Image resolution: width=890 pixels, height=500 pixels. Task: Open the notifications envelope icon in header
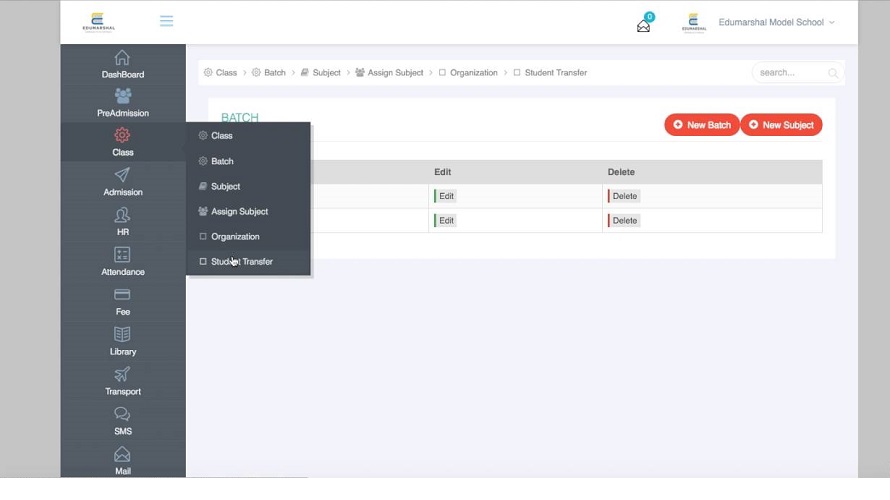[644, 26]
